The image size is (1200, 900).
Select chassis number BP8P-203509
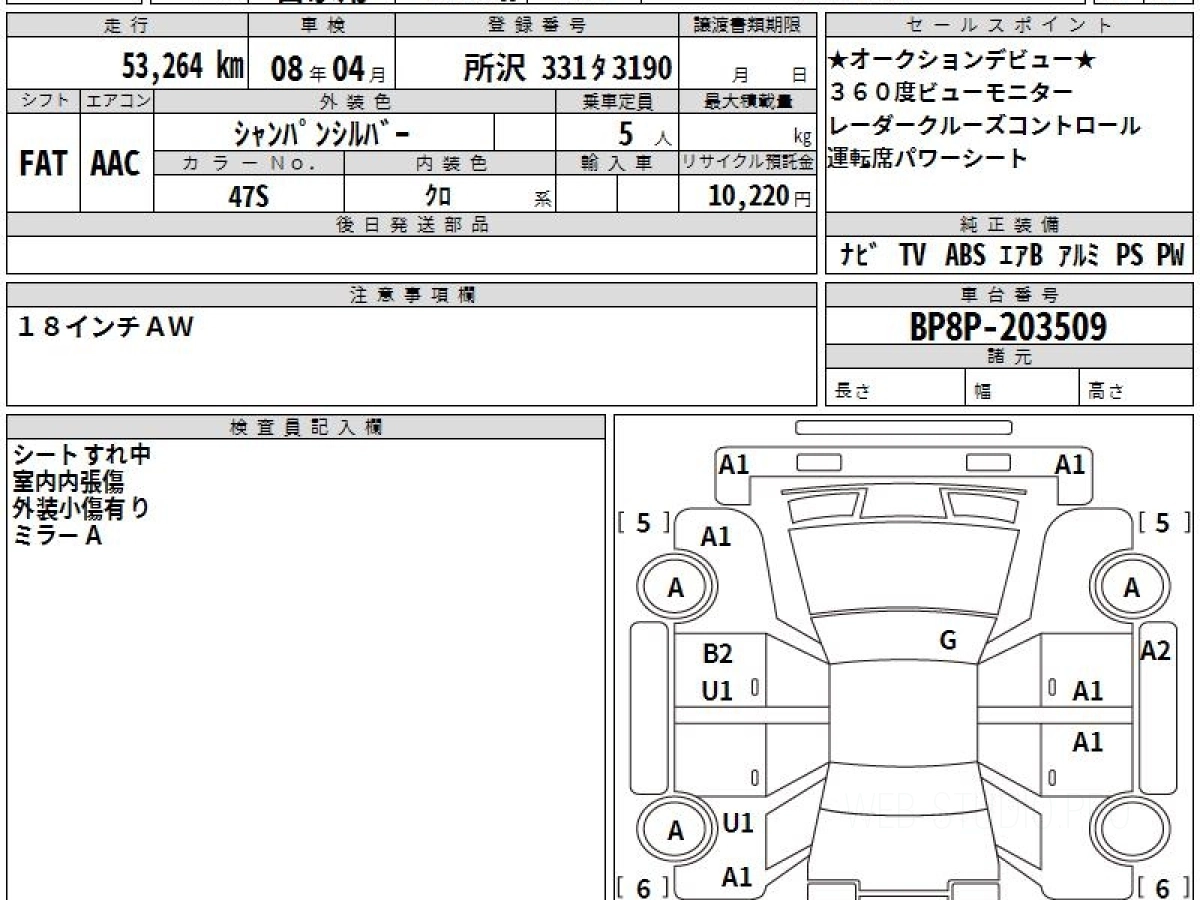pos(1008,327)
